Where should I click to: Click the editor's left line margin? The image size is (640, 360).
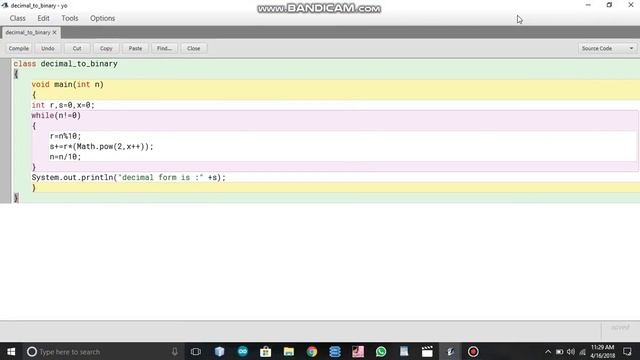[5, 131]
